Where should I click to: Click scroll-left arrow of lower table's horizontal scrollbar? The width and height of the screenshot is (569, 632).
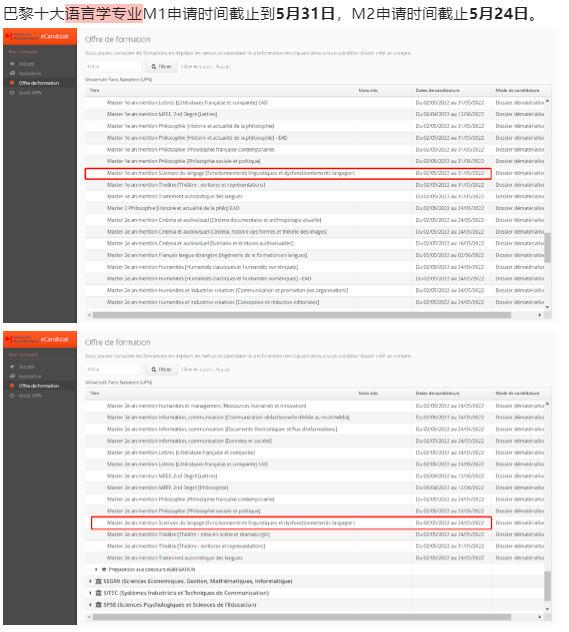point(89,617)
